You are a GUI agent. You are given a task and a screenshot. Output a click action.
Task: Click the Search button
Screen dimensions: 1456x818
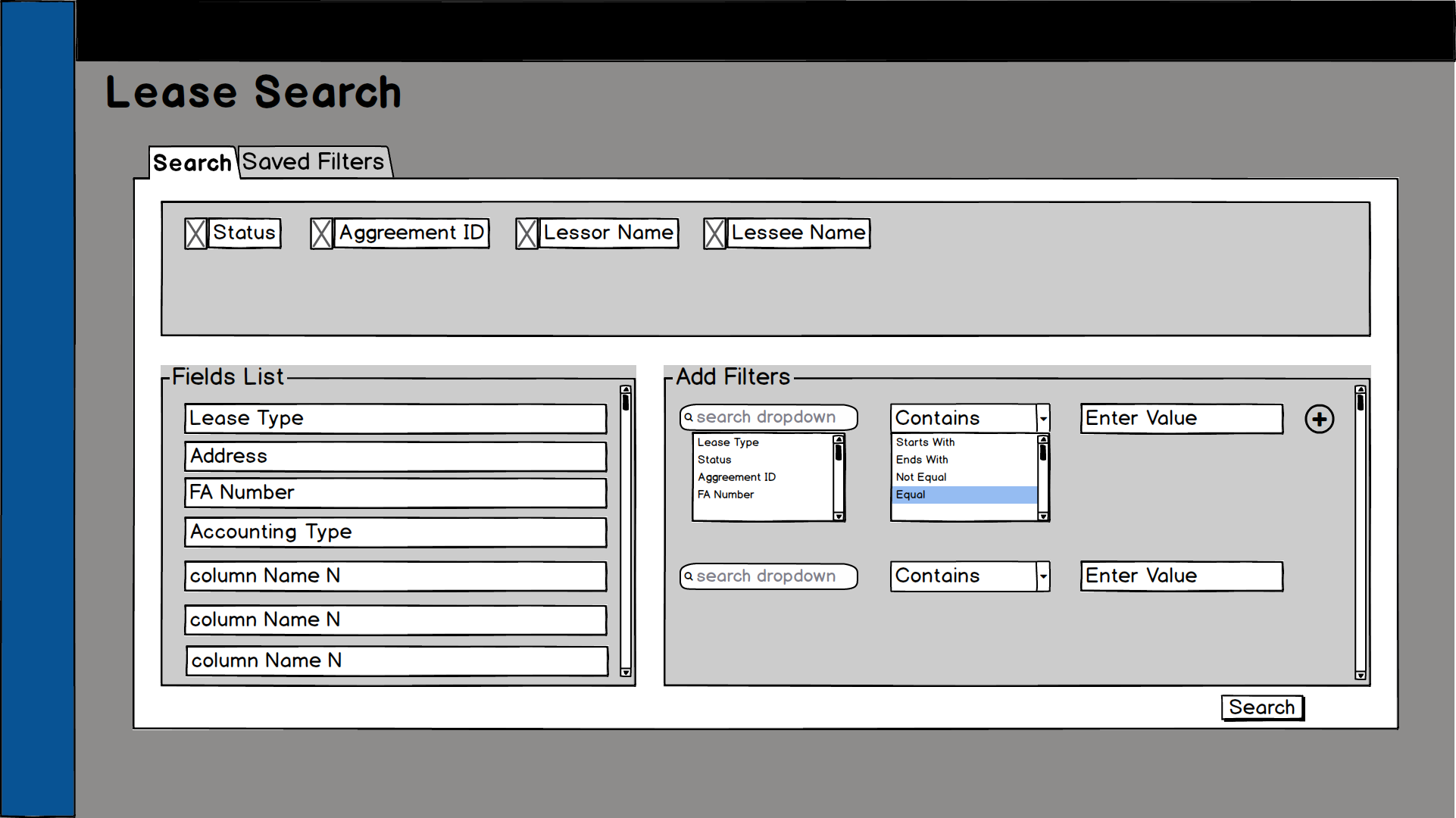click(1262, 707)
